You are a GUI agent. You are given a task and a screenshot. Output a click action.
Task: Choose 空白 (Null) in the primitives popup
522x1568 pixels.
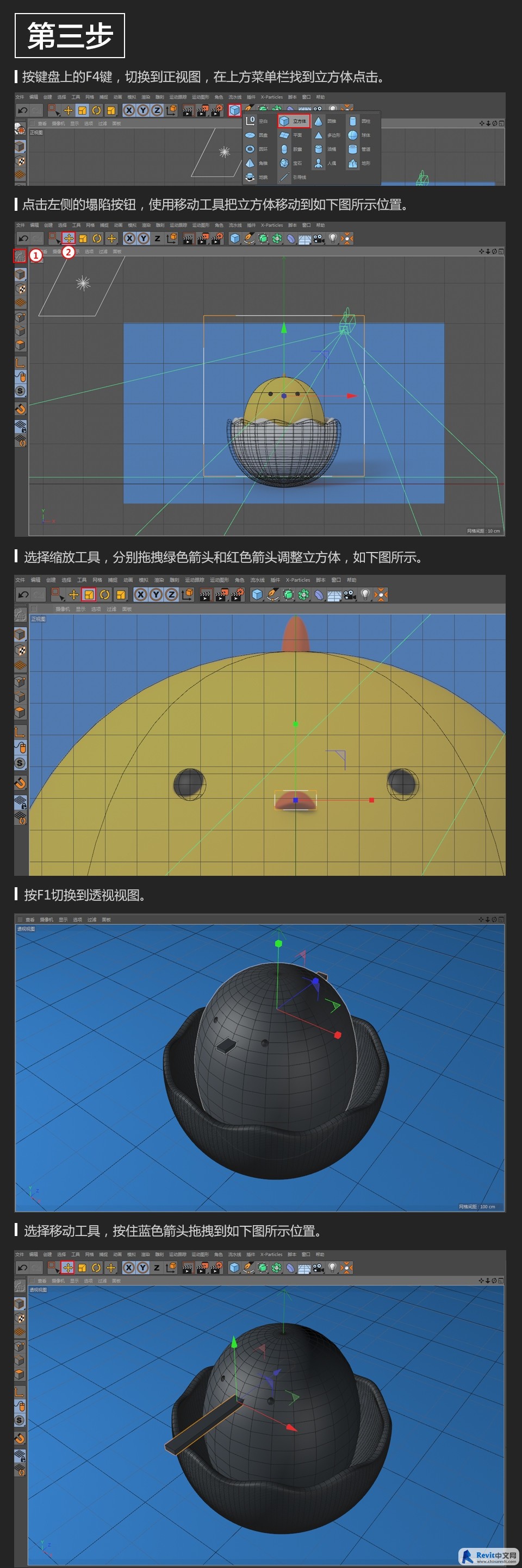click(x=257, y=121)
